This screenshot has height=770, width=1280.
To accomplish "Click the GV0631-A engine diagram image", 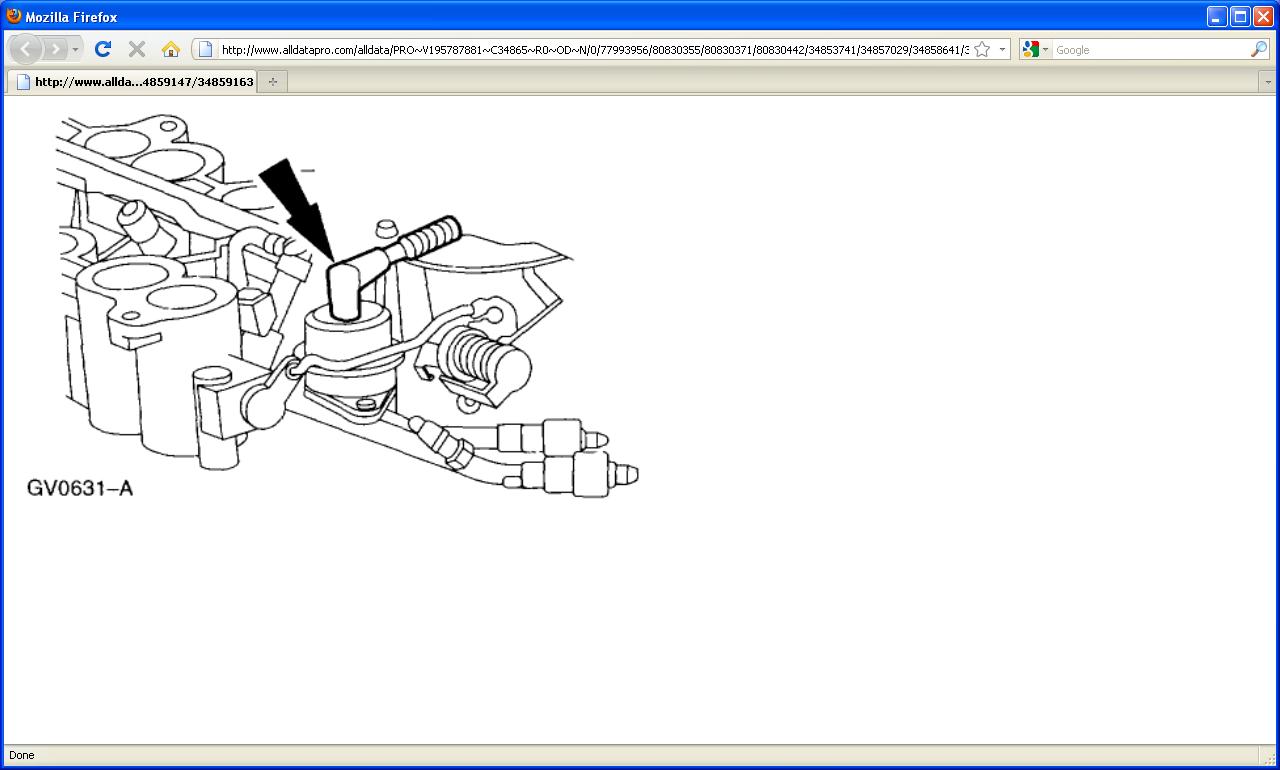I will click(333, 306).
